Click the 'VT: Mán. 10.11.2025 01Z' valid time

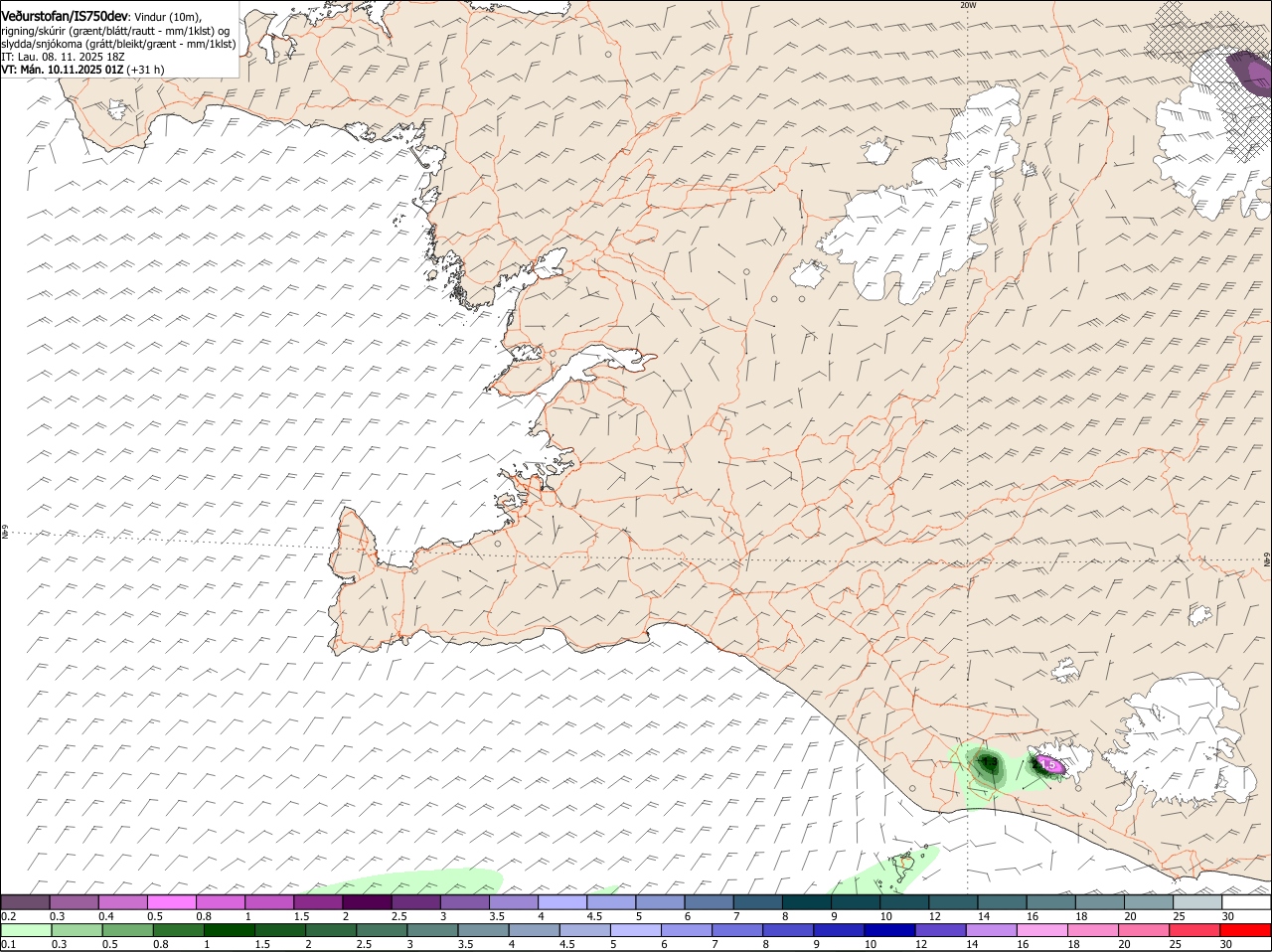[62, 70]
